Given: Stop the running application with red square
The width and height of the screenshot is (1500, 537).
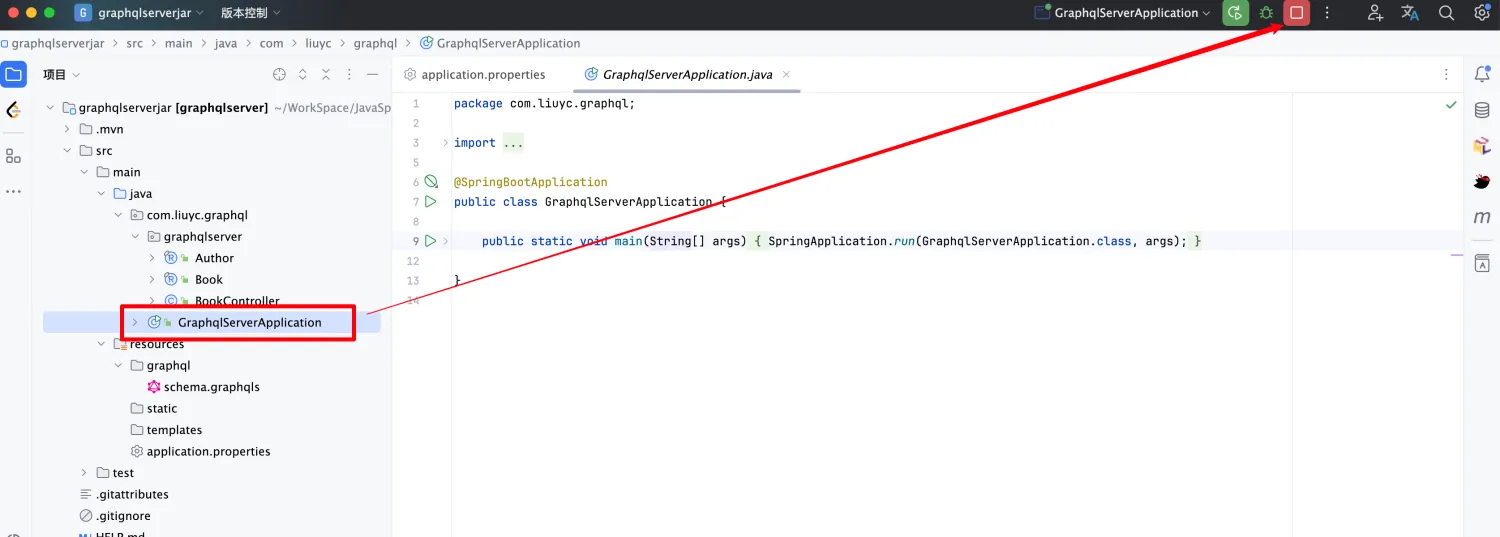Looking at the screenshot, I should pyautogui.click(x=1297, y=13).
